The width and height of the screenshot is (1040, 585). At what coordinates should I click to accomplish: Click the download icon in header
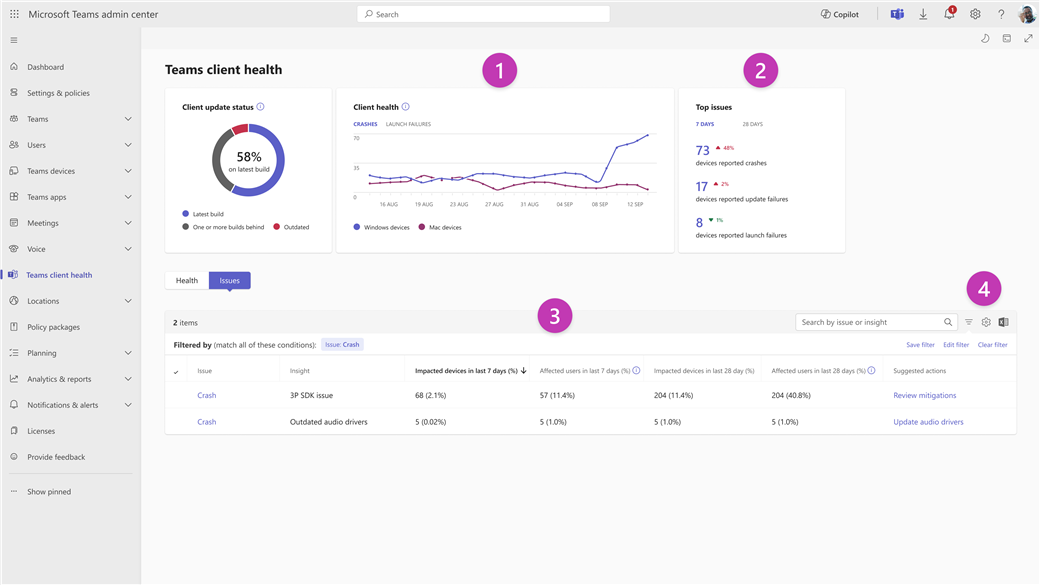pyautogui.click(x=923, y=14)
